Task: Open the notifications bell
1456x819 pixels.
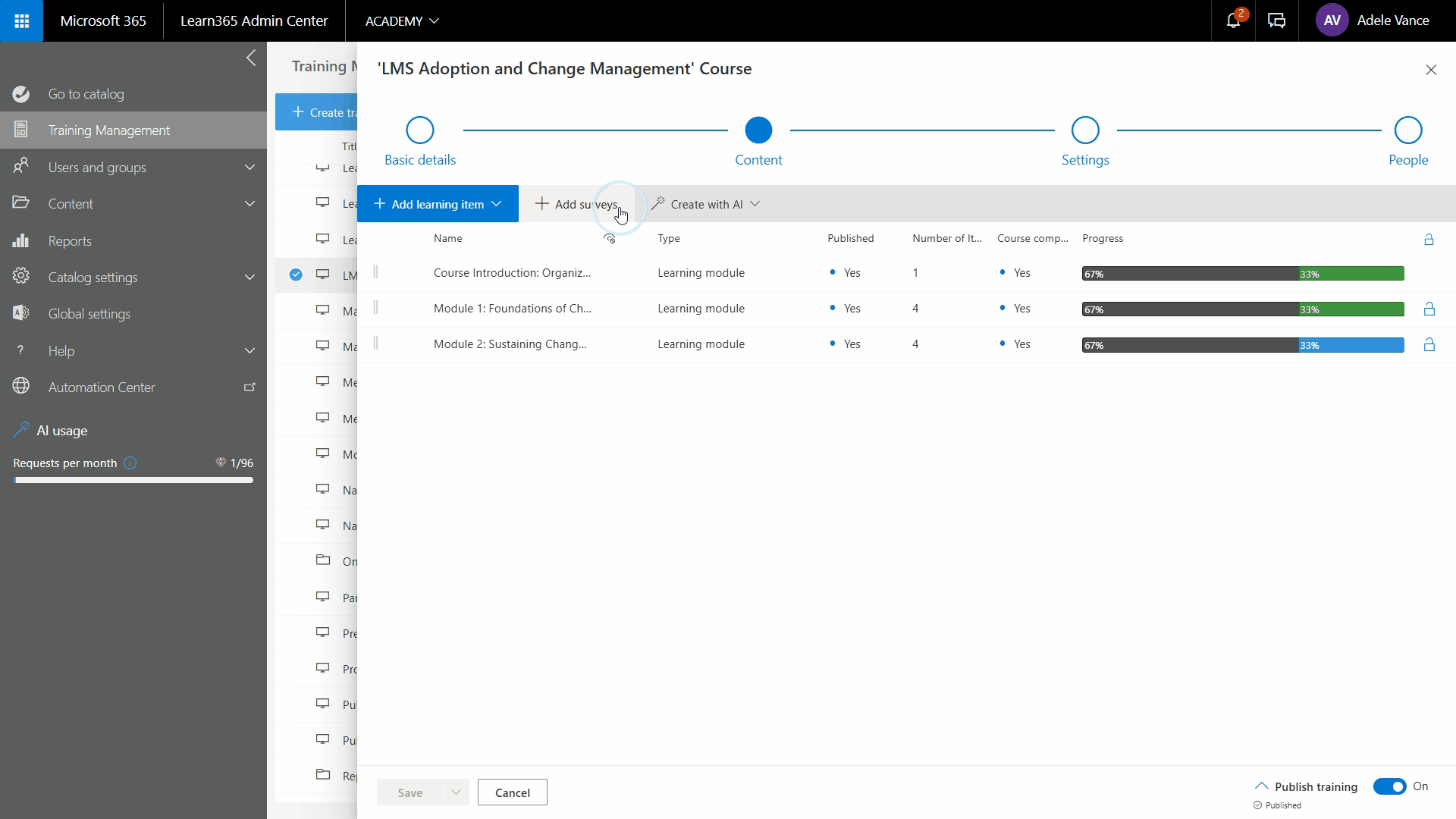Action: tap(1234, 20)
